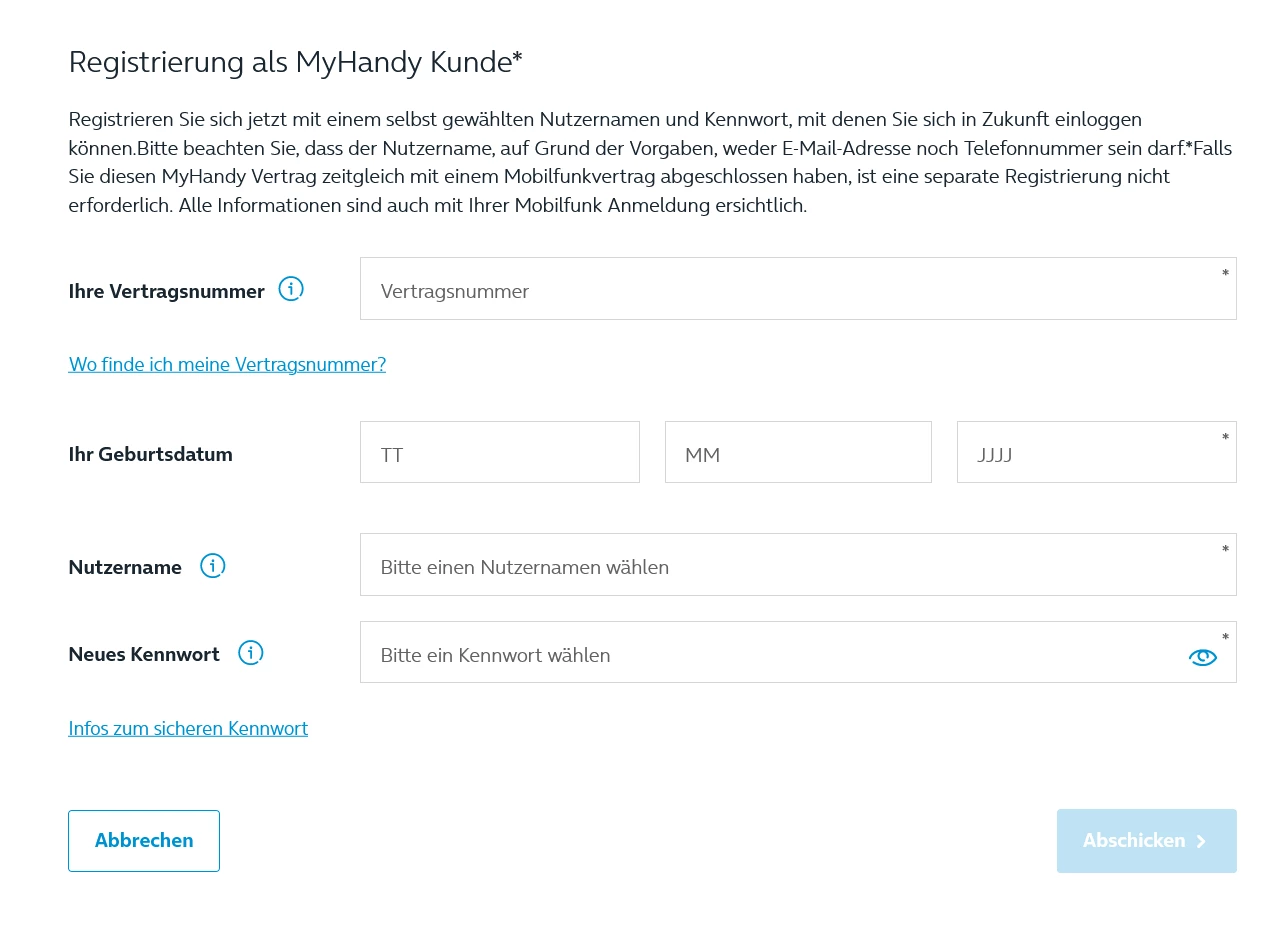This screenshot has height=935, width=1286.
Task: Click the Nutzernamen wählen input field
Action: 797,566
